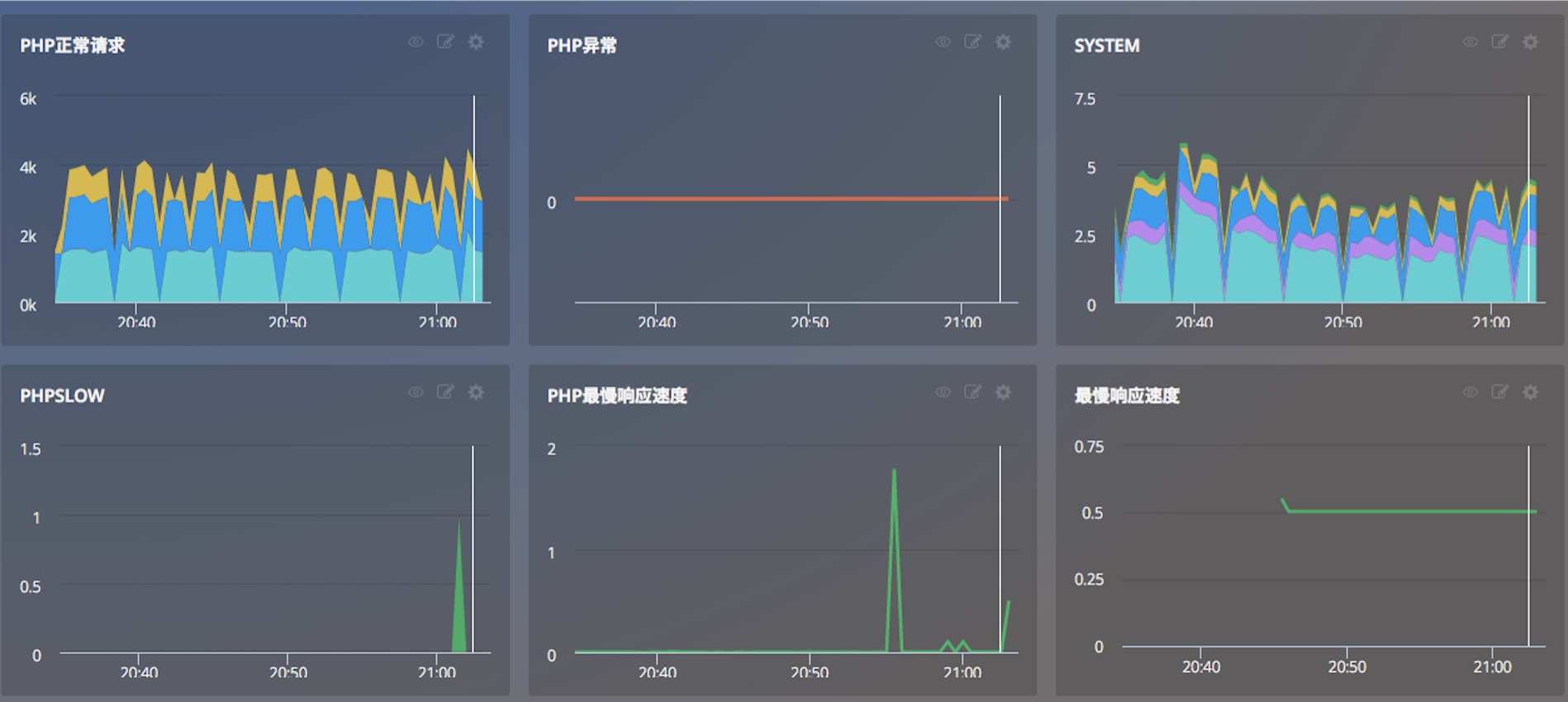This screenshot has height=702, width=1568.
Task: Click the PHP最慢响应速度 panel title
Action: [x=617, y=396]
